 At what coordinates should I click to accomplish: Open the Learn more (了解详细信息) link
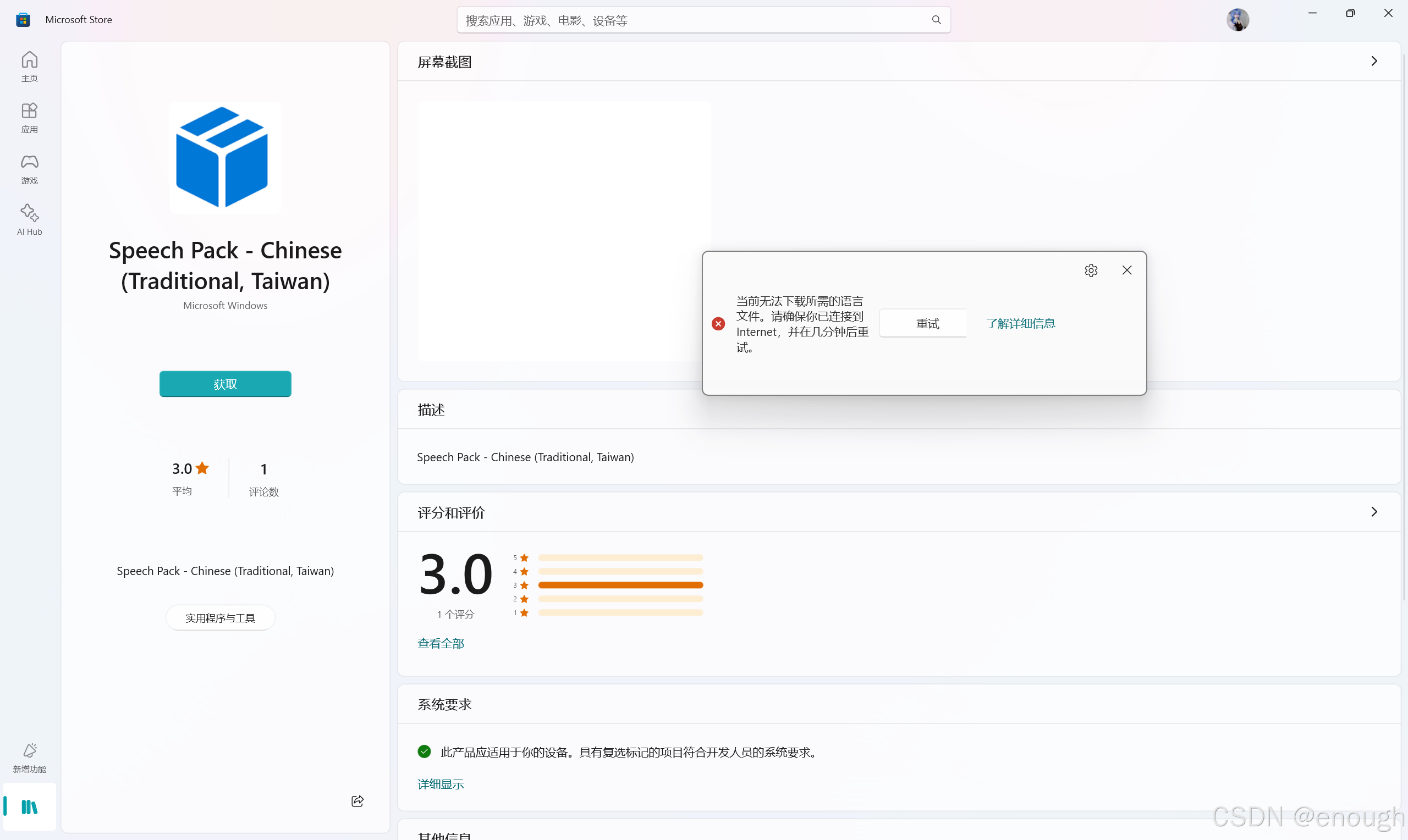[x=1020, y=323]
